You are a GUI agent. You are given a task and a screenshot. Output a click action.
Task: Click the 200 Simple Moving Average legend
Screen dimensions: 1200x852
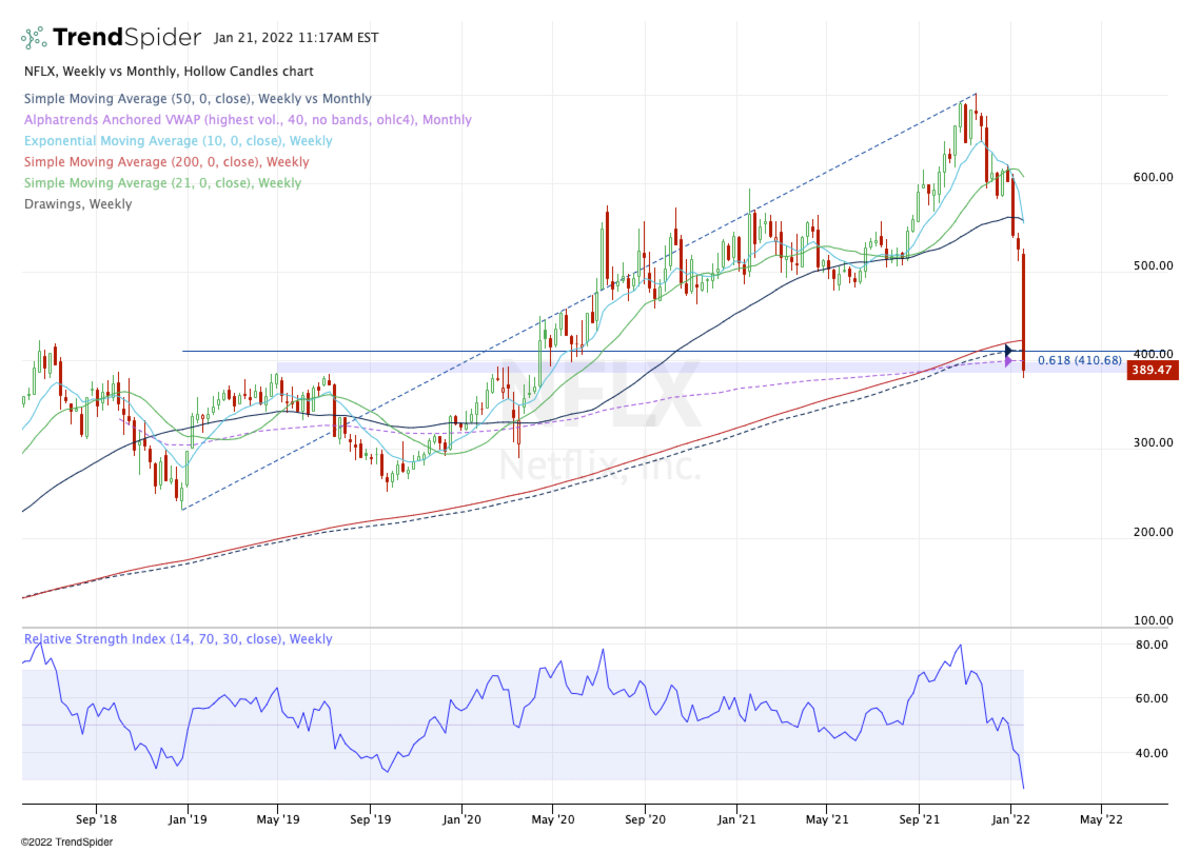click(166, 162)
